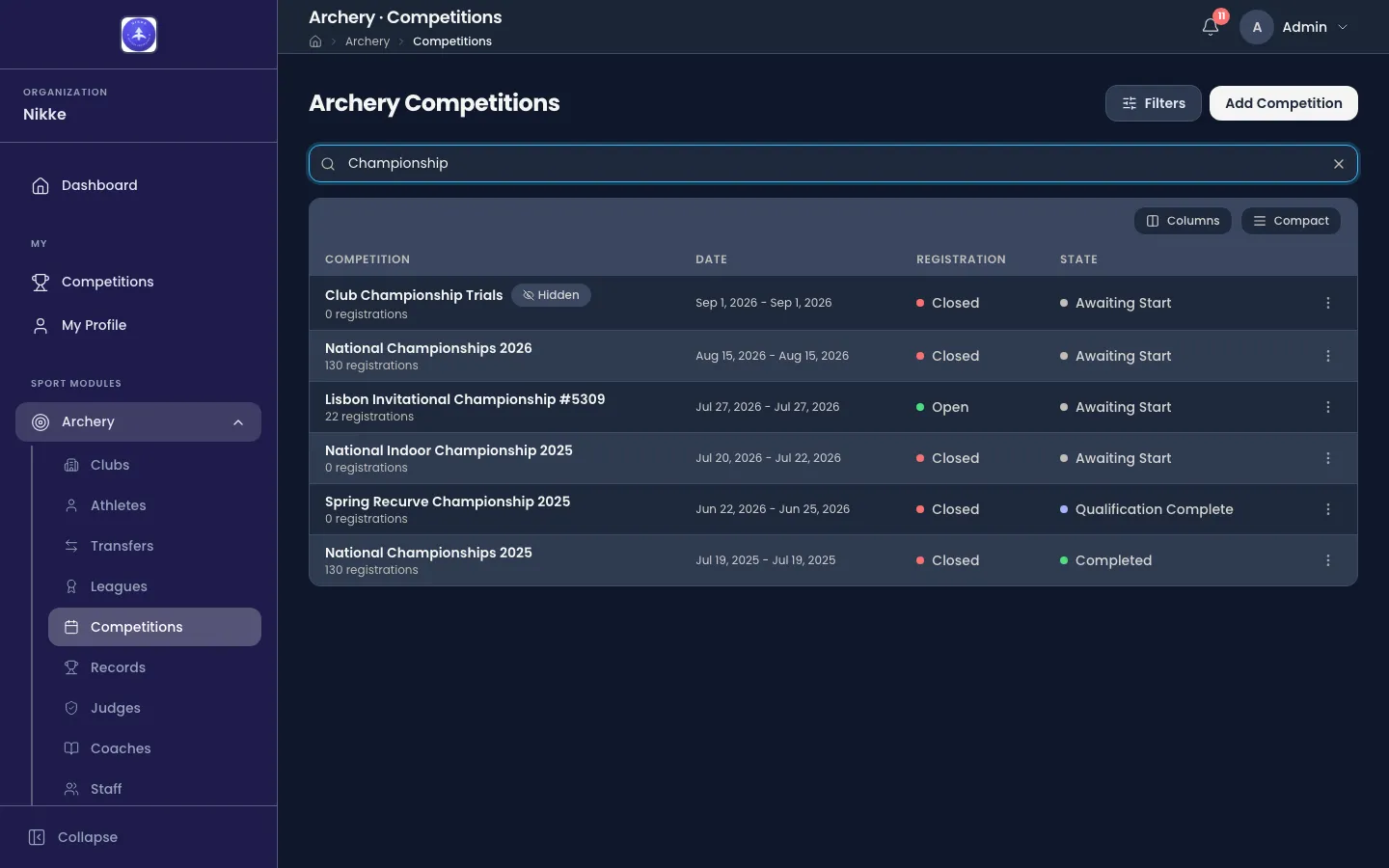The height and width of the screenshot is (868, 1389).
Task: Open the notifications bell
Action: pyautogui.click(x=1211, y=27)
